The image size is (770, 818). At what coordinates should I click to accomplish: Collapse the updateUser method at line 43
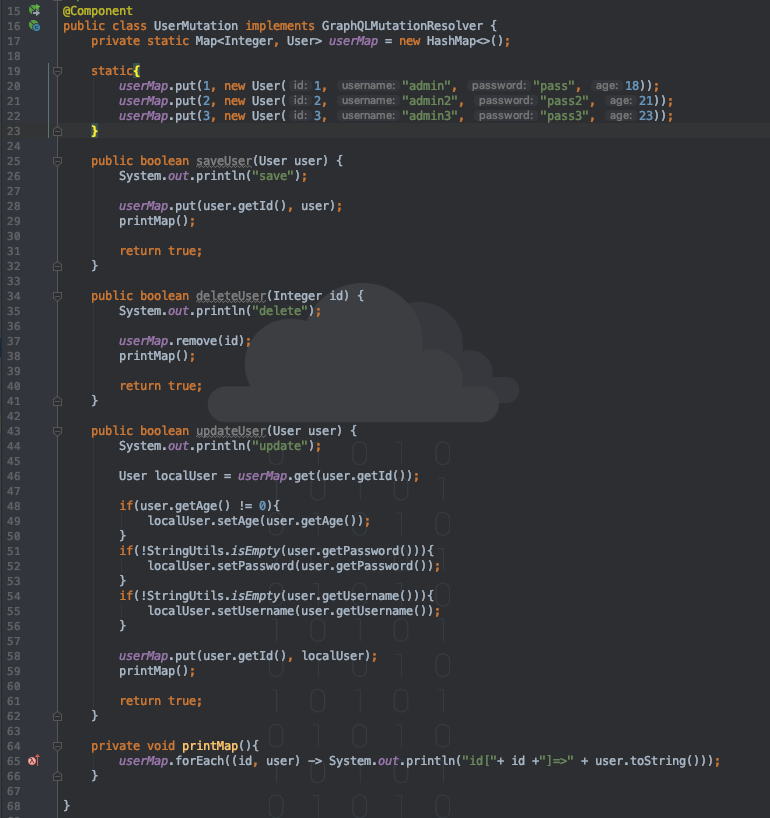57,431
